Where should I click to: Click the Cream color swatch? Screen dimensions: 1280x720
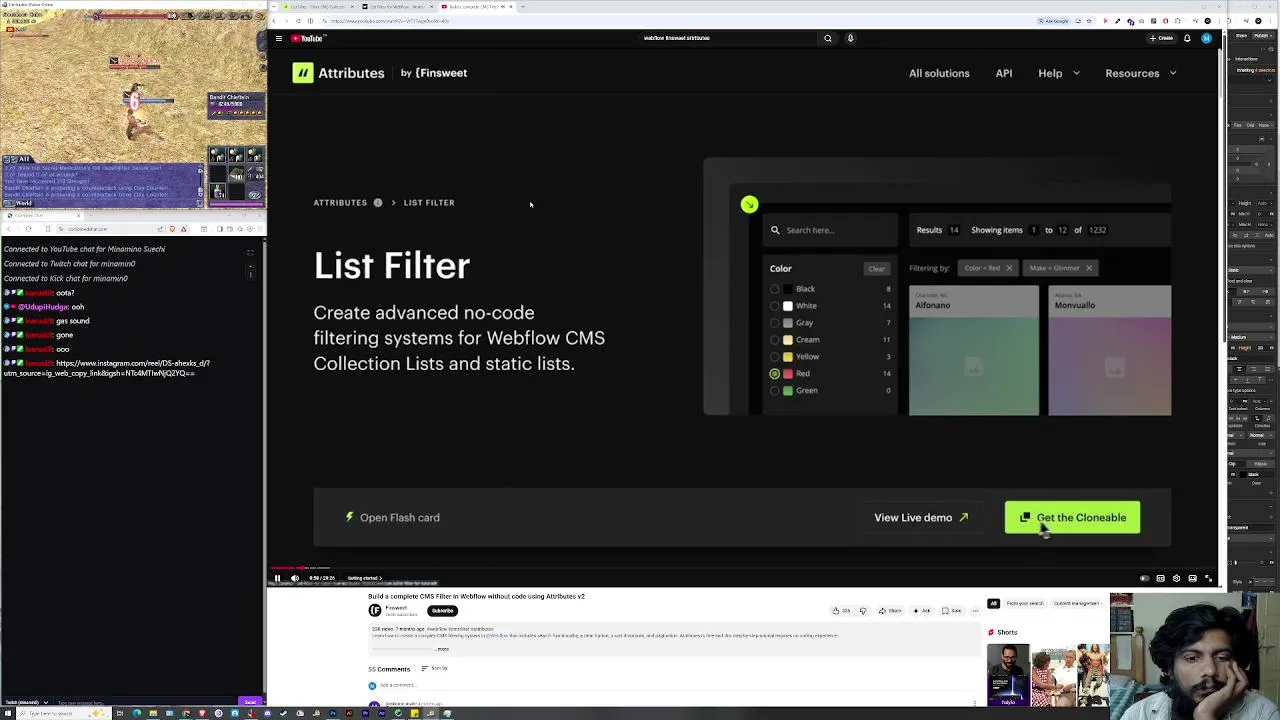point(788,340)
